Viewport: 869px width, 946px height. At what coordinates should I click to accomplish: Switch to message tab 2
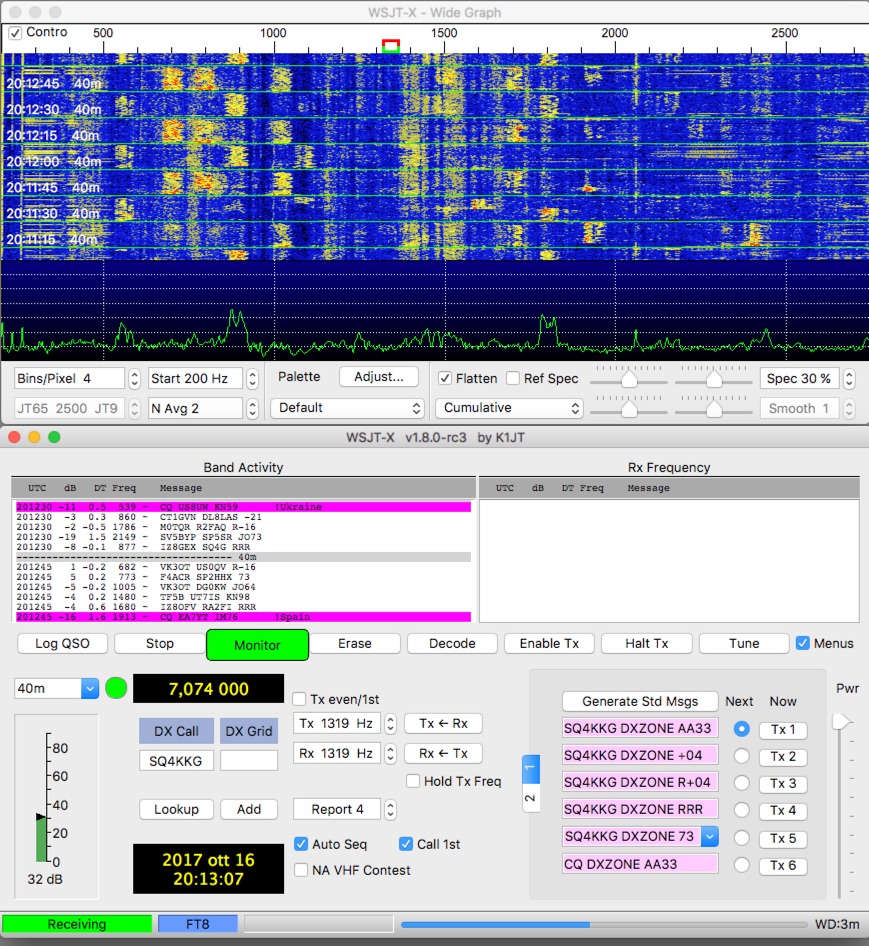(530, 800)
